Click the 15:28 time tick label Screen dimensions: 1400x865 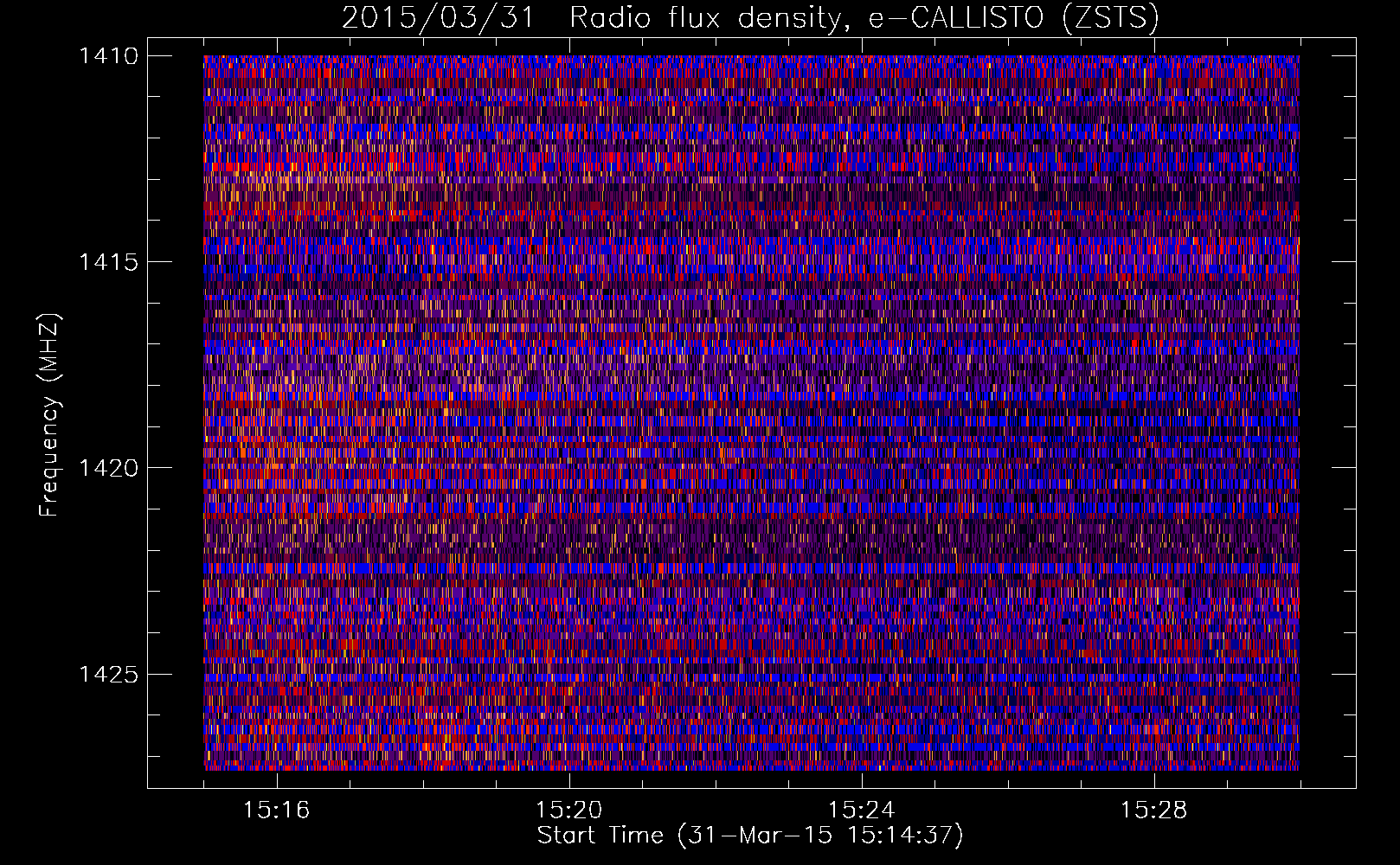point(1153,810)
